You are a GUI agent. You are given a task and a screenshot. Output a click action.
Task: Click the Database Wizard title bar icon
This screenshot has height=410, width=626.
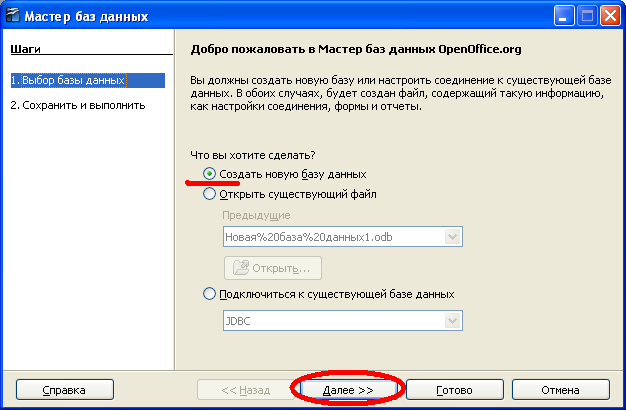(12, 16)
